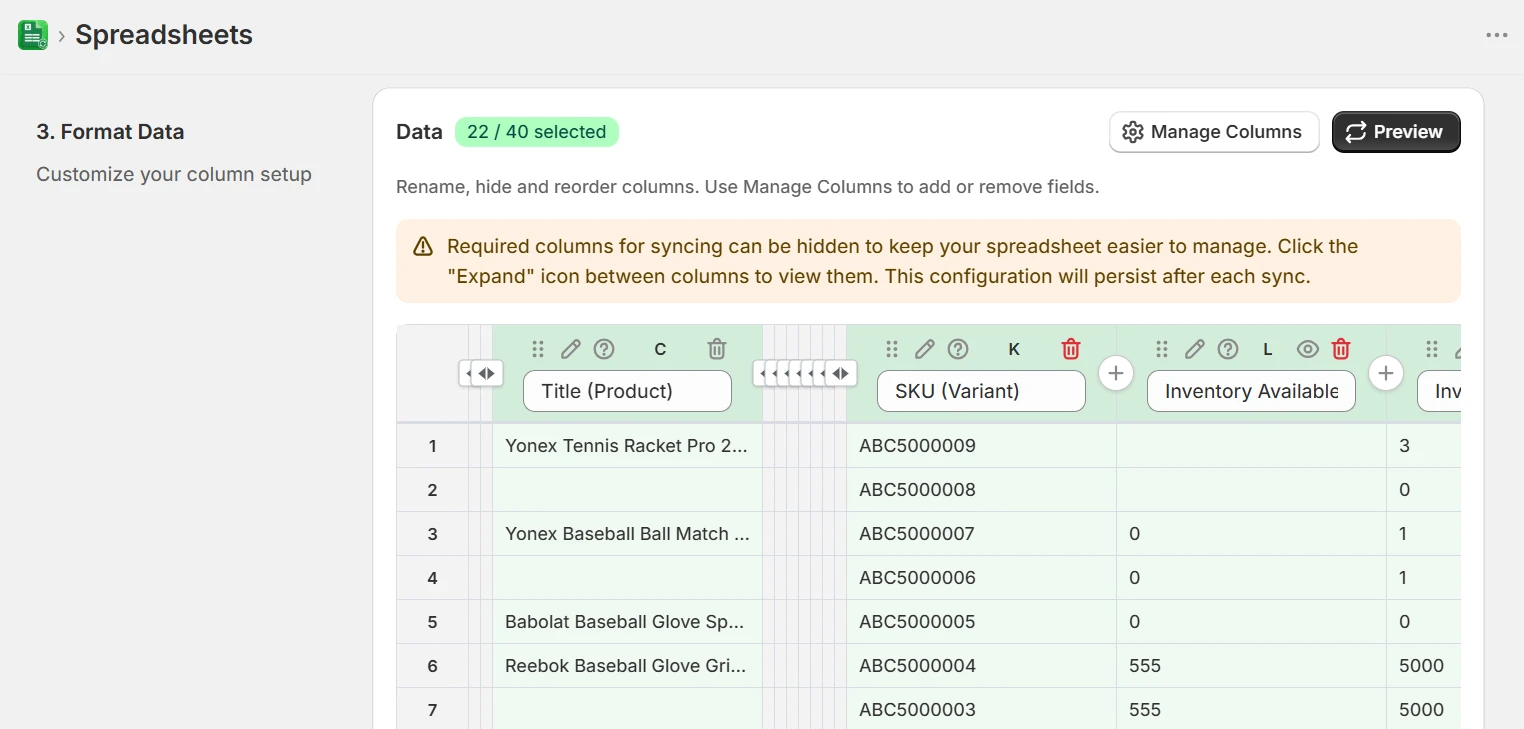This screenshot has width=1524, height=729.
Task: Expand hidden columns left of SKU (Variant)
Action: pyautogui.click(x=840, y=373)
